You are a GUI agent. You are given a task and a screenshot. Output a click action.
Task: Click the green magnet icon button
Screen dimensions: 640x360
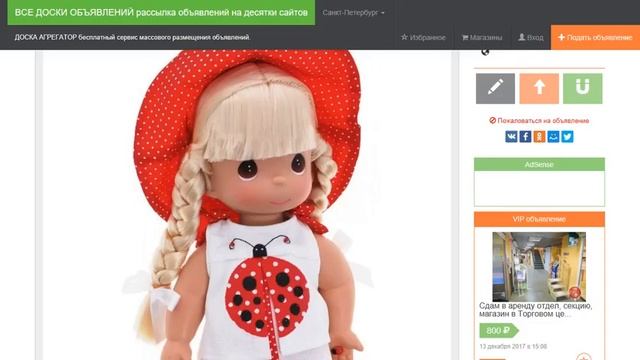[x=582, y=89]
